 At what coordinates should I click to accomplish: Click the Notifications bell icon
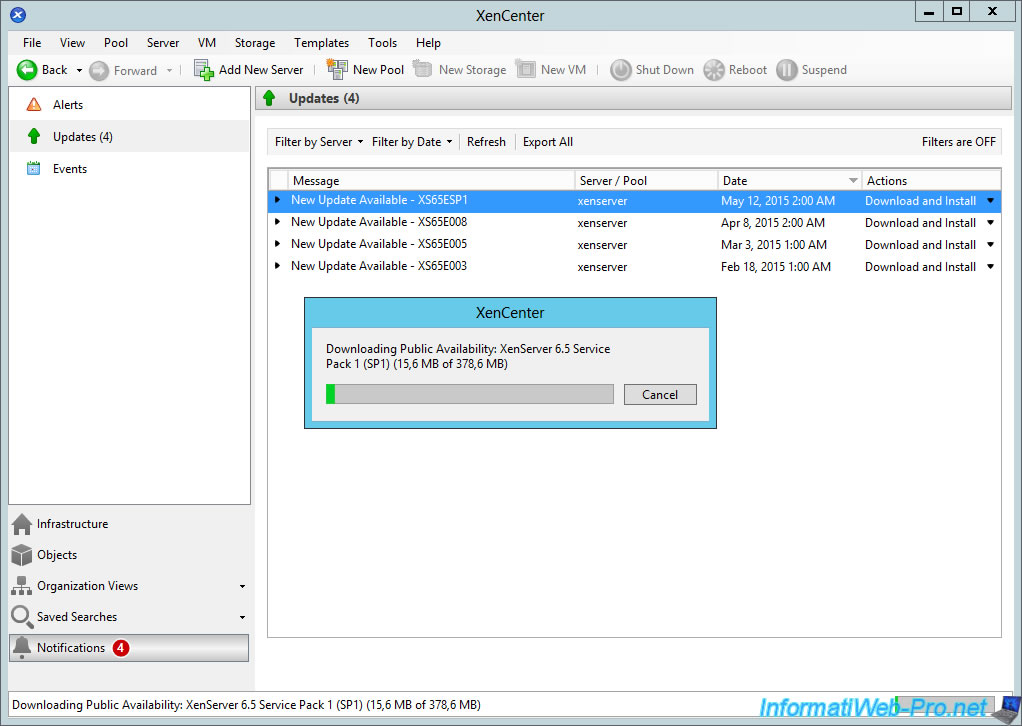click(22, 648)
